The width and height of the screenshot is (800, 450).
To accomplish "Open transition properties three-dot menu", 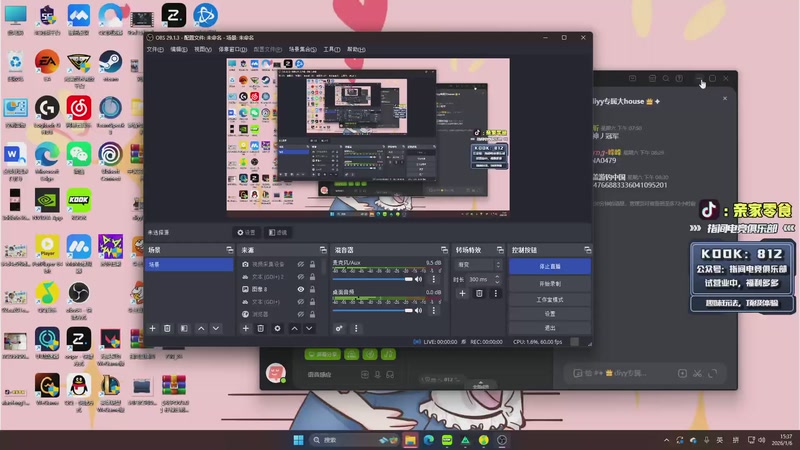I will [495, 293].
